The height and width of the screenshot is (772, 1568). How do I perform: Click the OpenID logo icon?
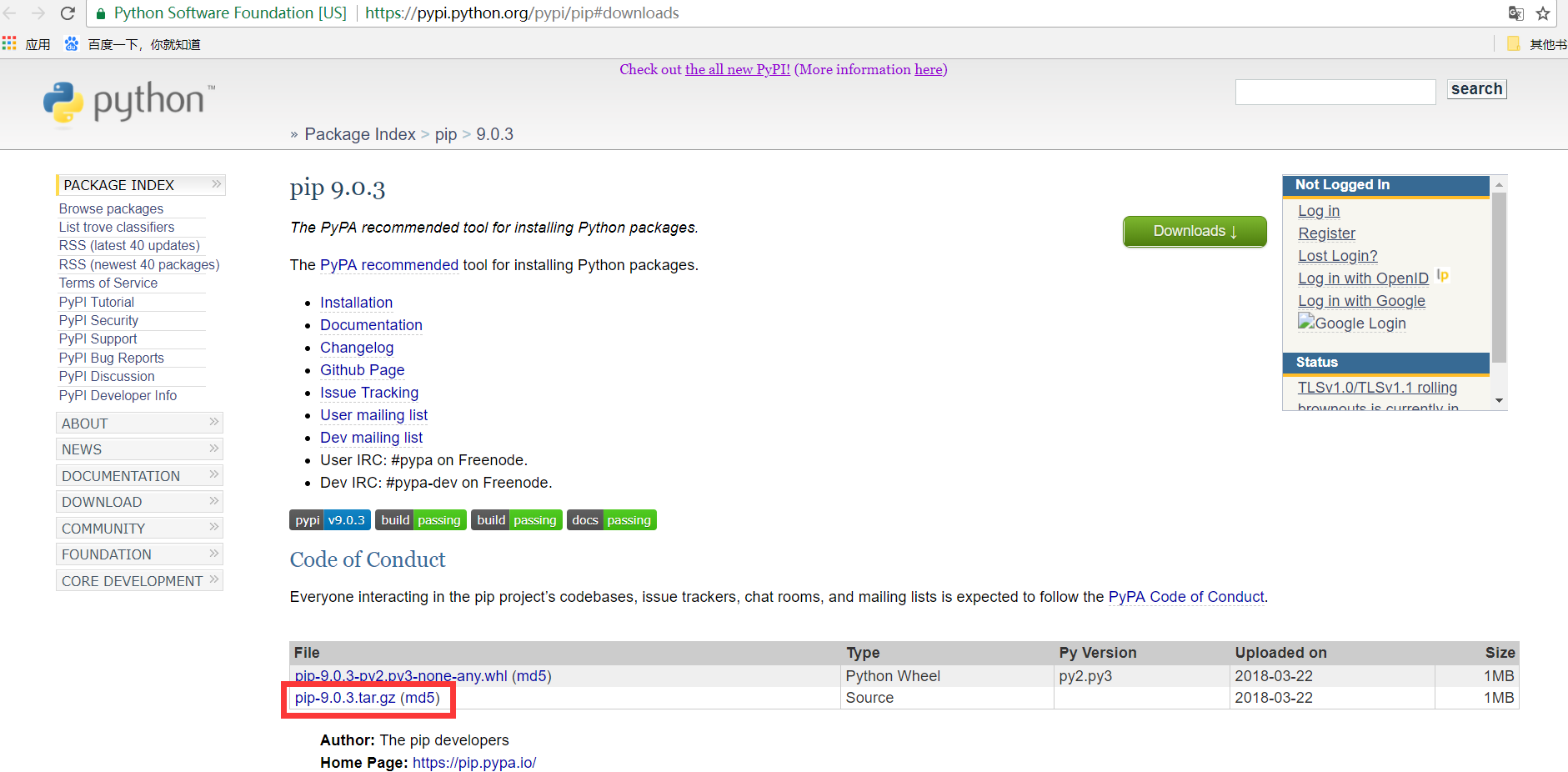(x=1442, y=276)
